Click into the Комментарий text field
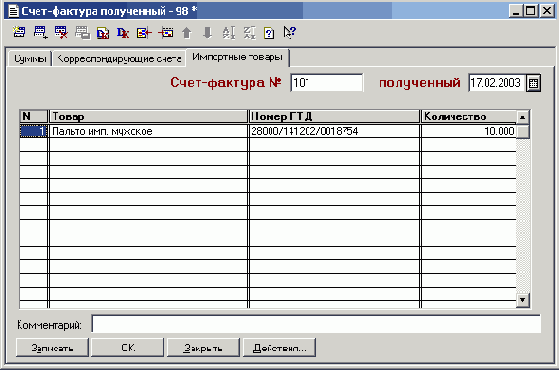Image resolution: width=559 pixels, height=370 pixels. click(x=316, y=324)
